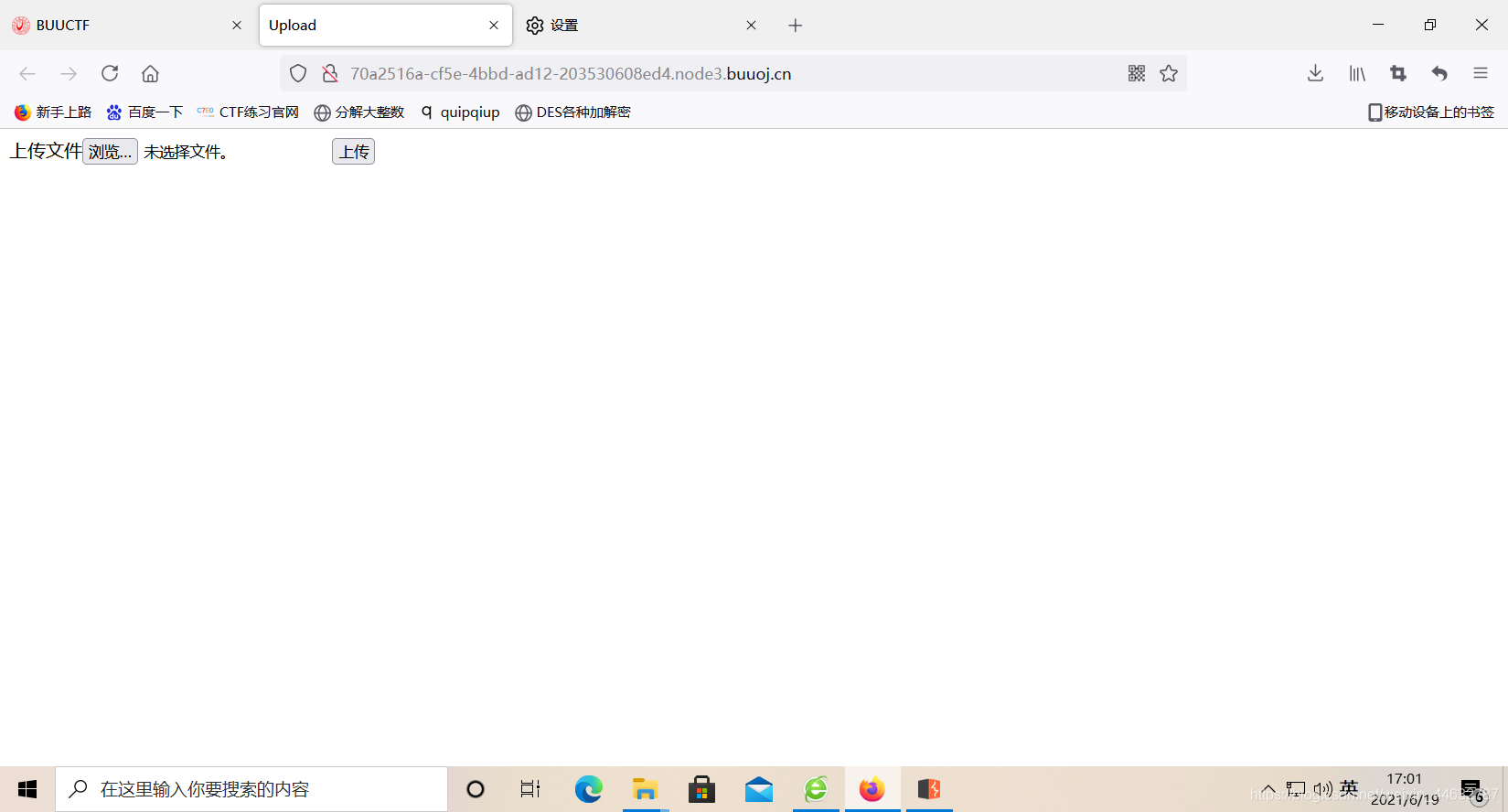Viewport: 1508px width, 812px height.
Task: Take a screenshot with crop tool
Action: click(1398, 73)
